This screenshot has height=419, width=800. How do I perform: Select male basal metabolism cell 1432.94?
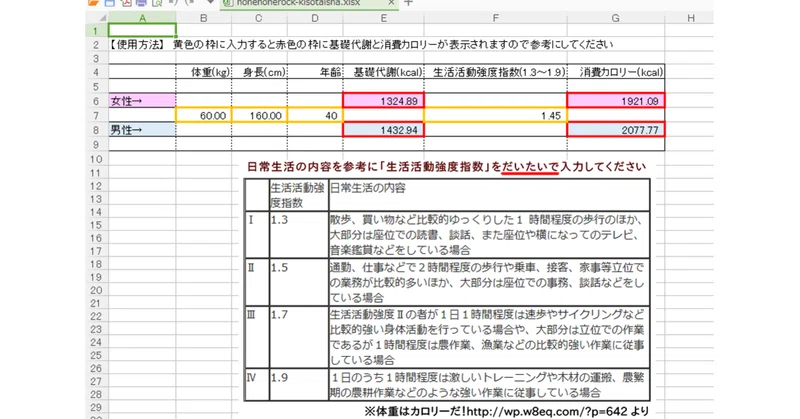tap(383, 130)
